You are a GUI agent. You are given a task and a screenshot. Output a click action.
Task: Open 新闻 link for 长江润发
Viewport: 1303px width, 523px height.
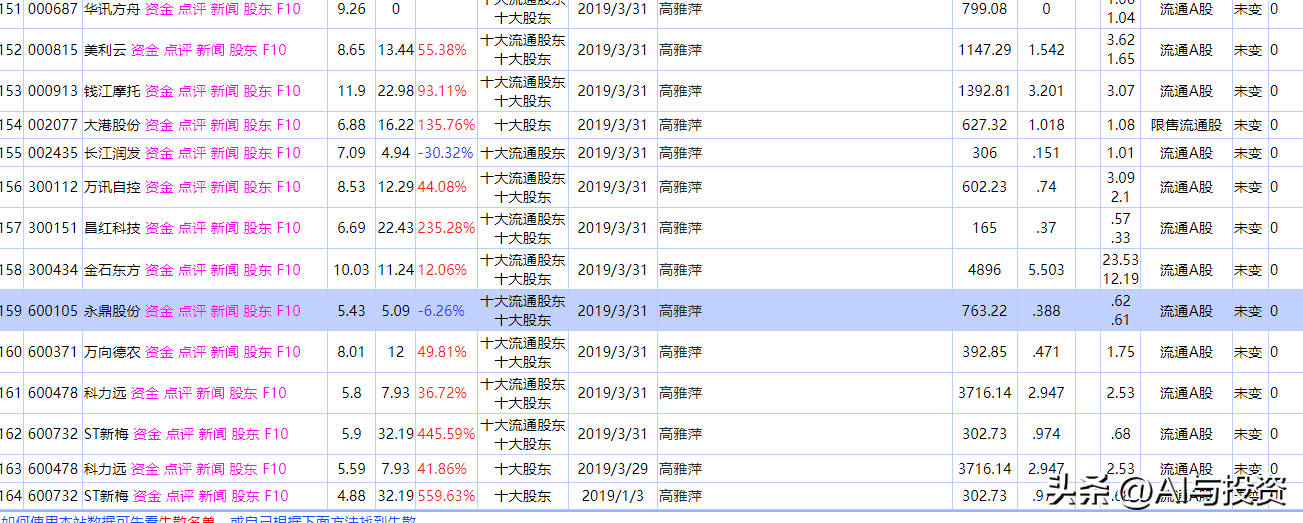coord(224,152)
